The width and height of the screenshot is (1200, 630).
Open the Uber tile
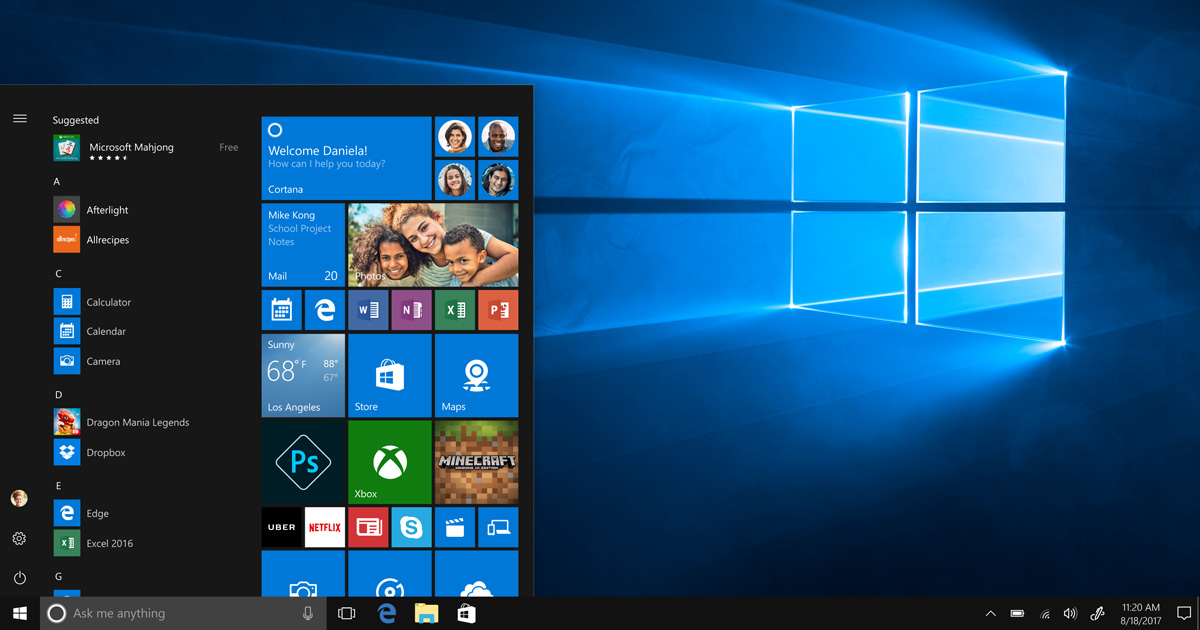282,527
